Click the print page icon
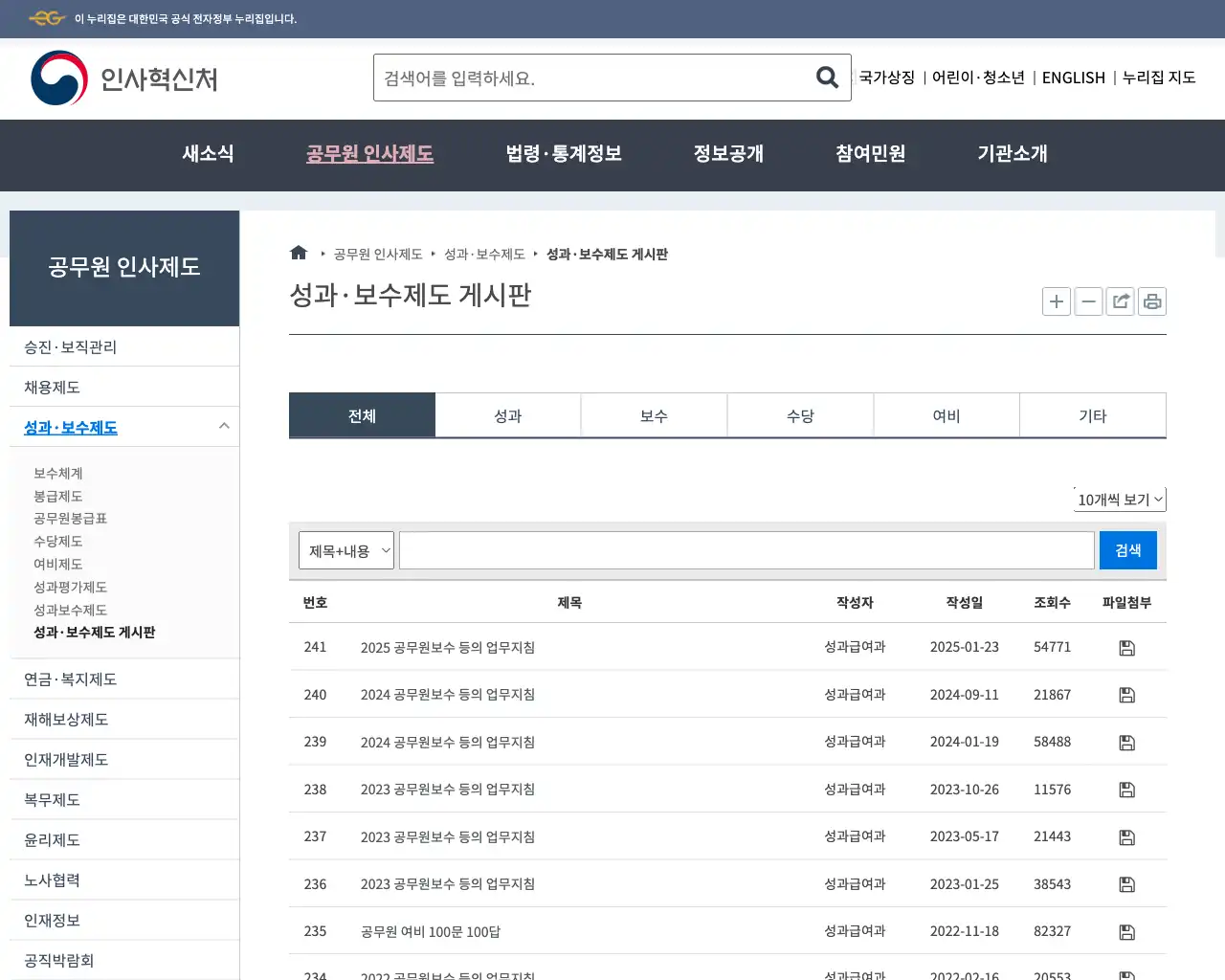This screenshot has height=980, width=1225. point(1152,301)
